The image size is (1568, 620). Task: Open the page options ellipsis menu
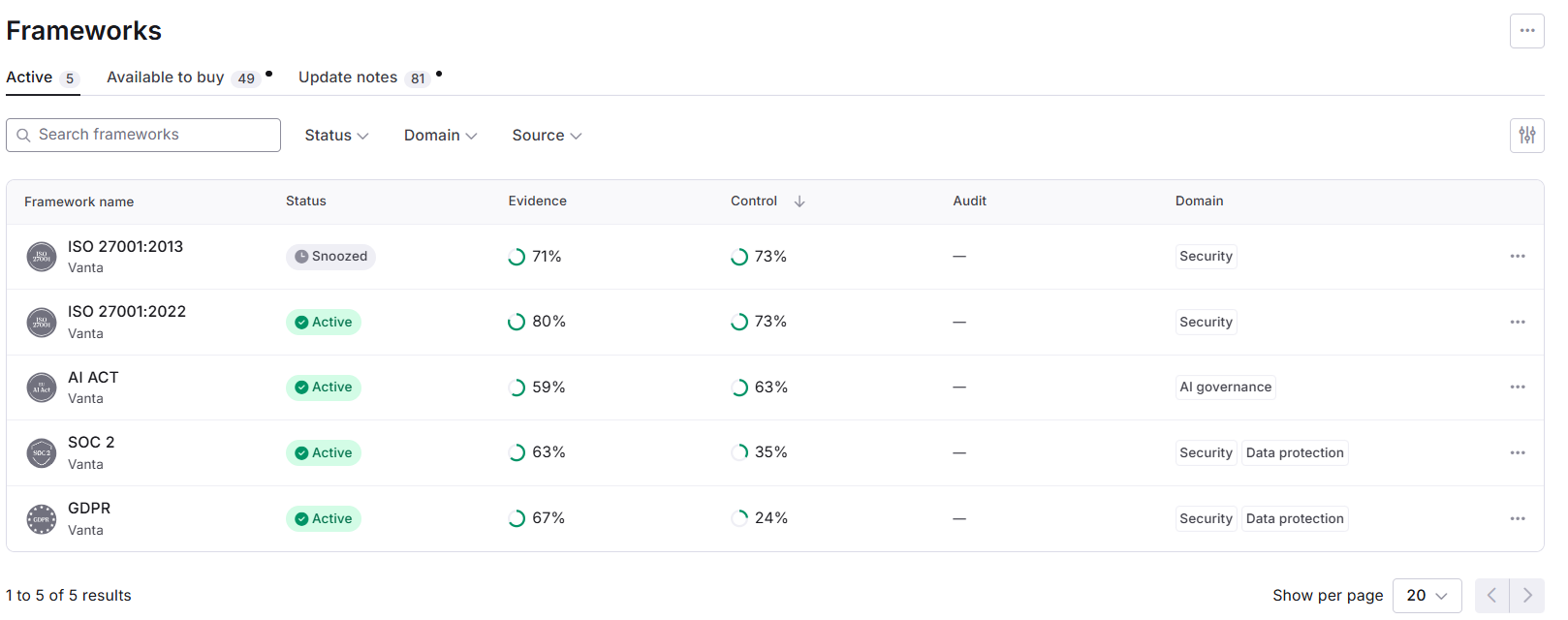pos(1526,31)
